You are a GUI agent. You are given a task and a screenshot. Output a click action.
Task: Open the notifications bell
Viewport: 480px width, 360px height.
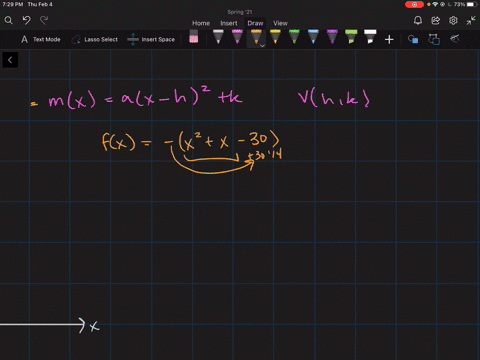pos(418,21)
